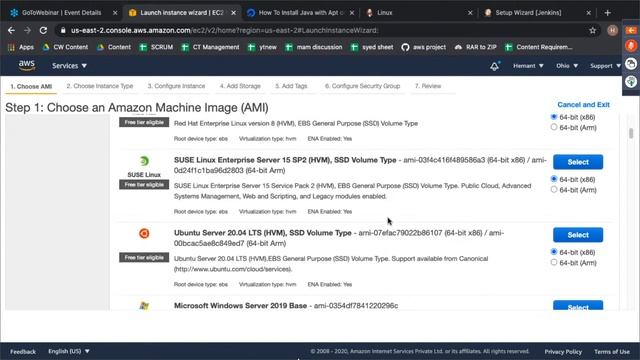Select 64-bit (x86) for Ubuntu Server

pos(553,252)
